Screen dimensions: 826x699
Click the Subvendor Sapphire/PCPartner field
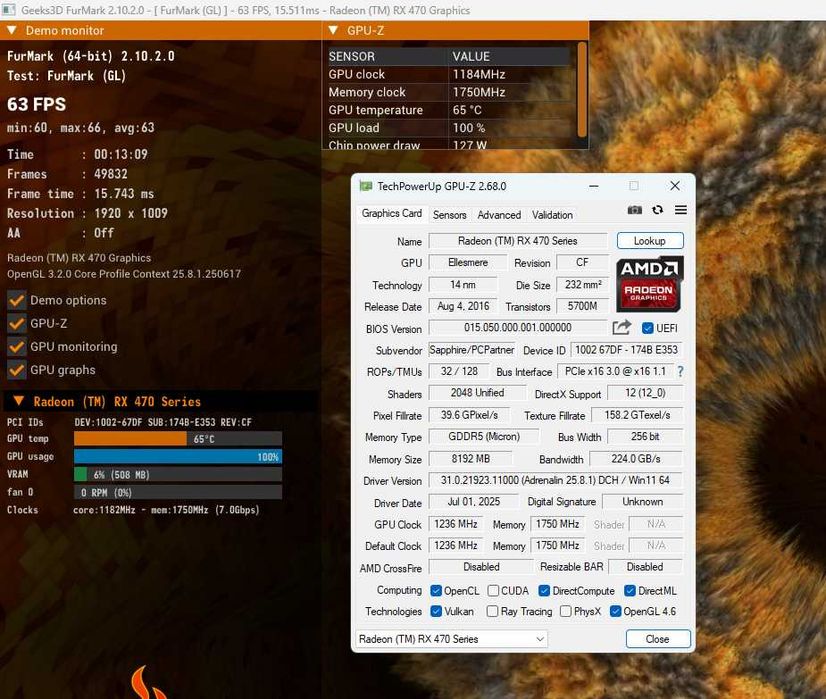pos(472,350)
